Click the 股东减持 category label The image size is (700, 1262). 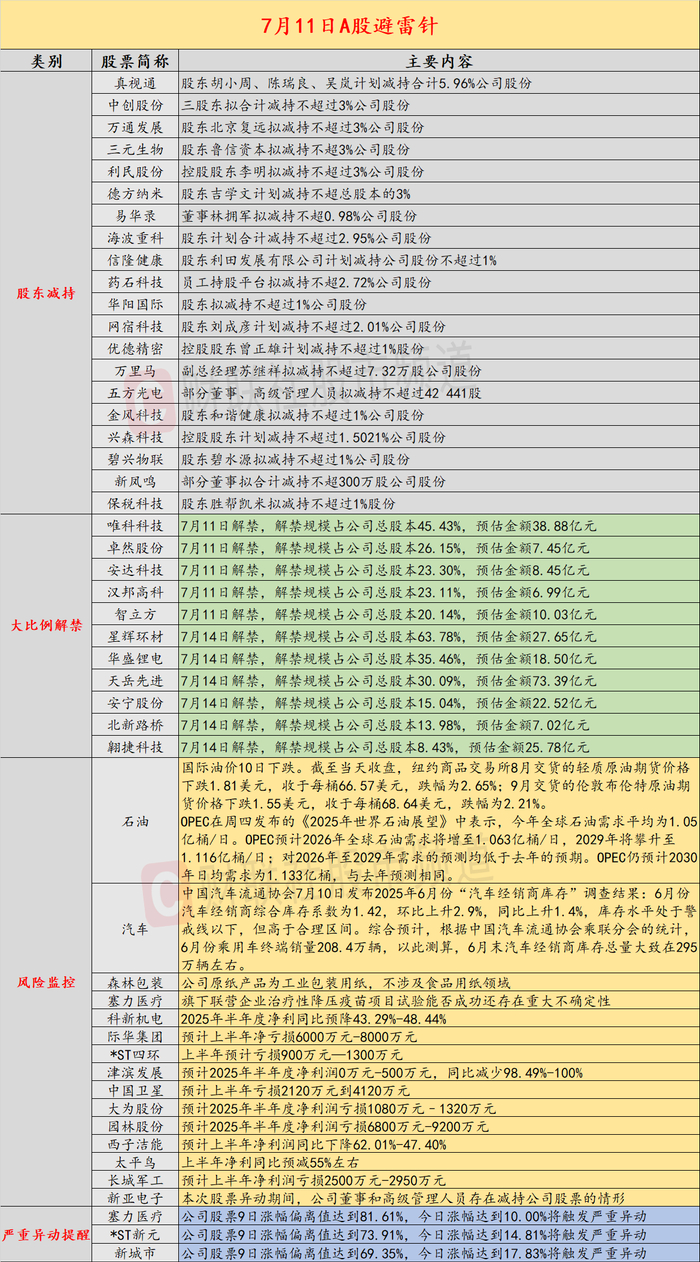tap(47, 293)
